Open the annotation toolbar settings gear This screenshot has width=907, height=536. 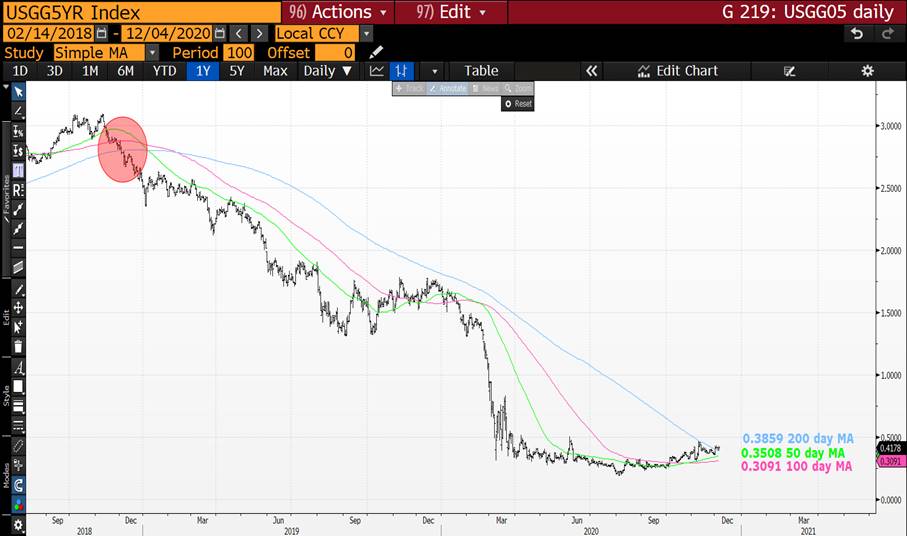(x=18, y=525)
